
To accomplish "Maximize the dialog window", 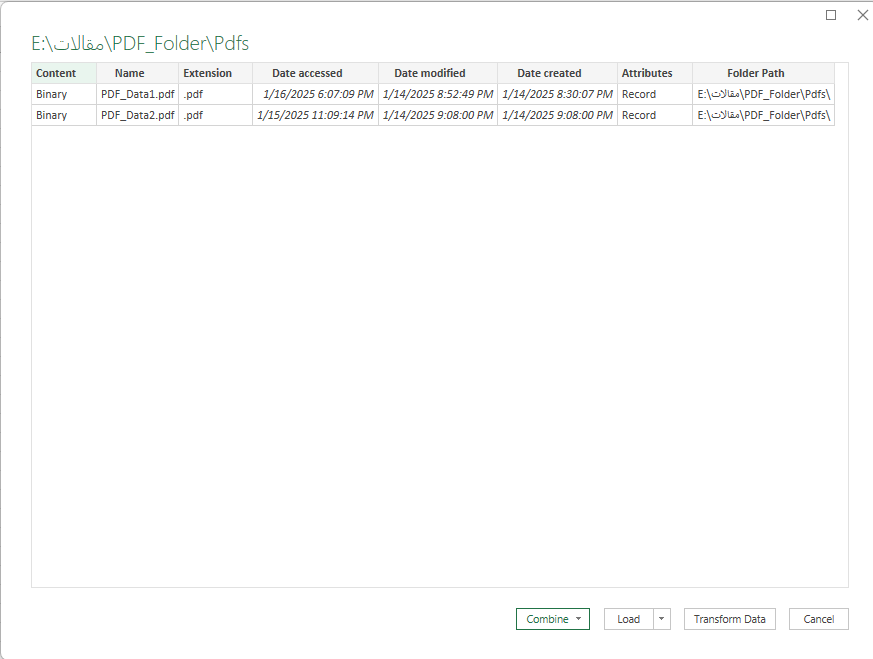I will (831, 15).
